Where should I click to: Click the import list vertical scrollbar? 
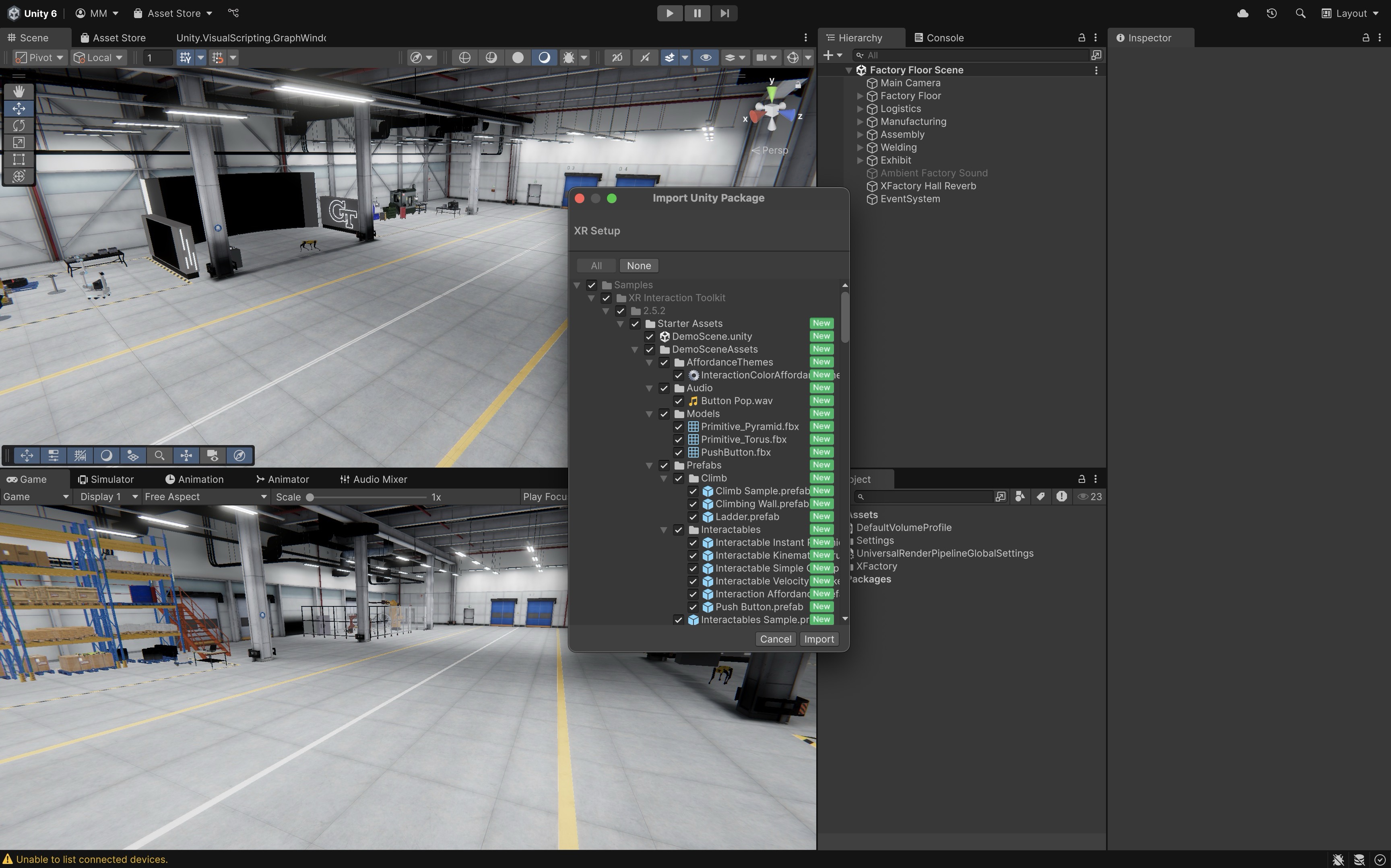coord(844,317)
